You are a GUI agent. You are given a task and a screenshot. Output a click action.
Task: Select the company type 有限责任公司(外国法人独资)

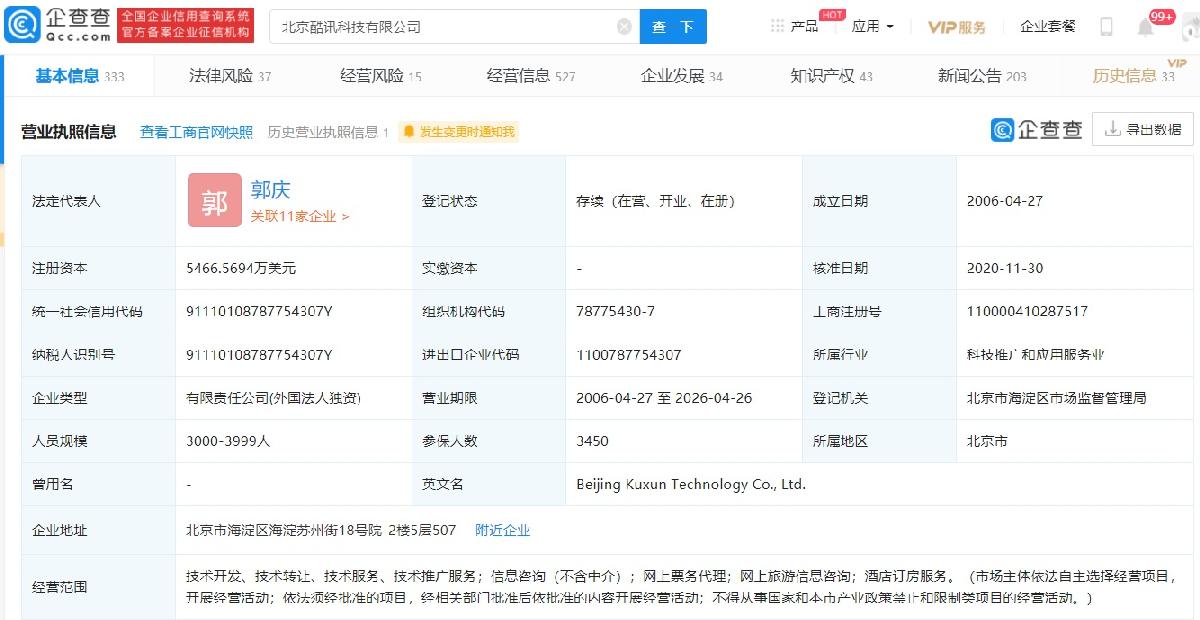click(273, 398)
